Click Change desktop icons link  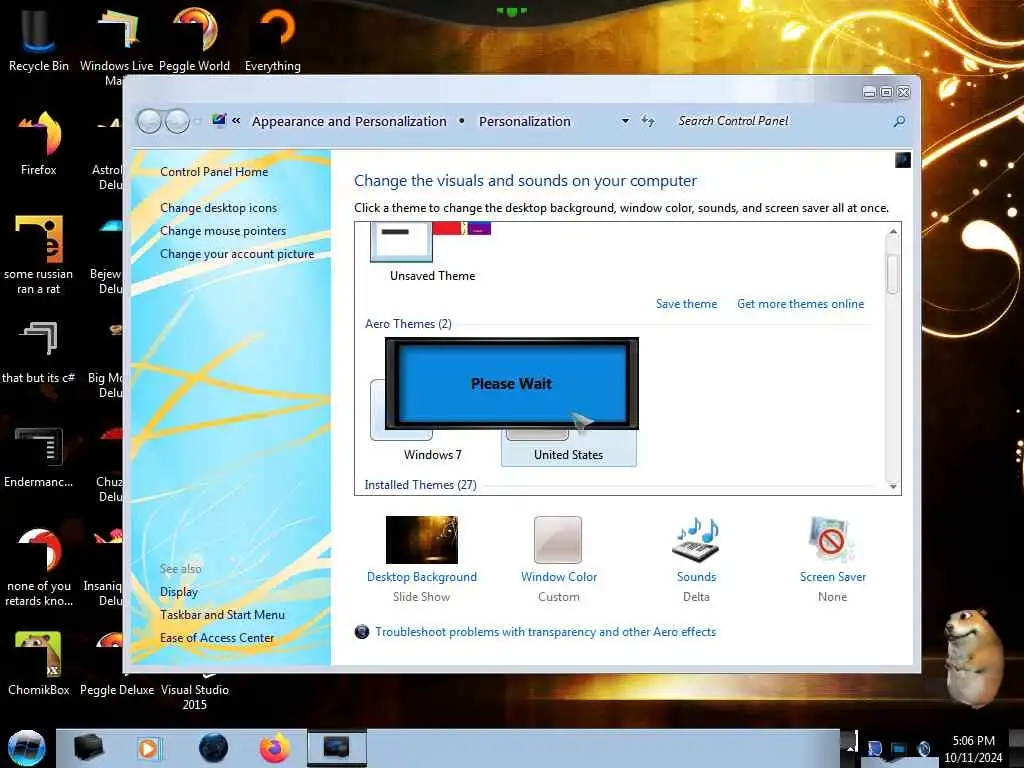pyautogui.click(x=219, y=208)
